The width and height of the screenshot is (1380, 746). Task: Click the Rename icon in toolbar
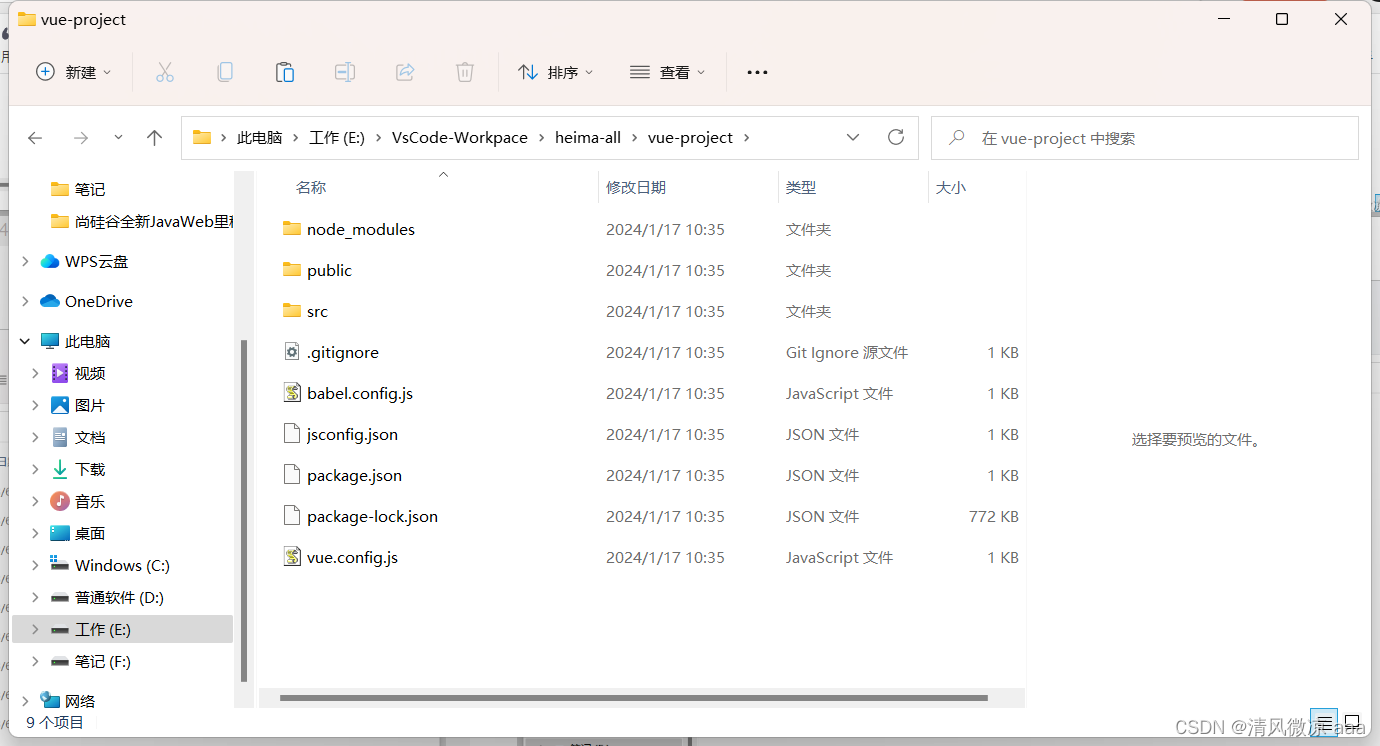coord(345,72)
